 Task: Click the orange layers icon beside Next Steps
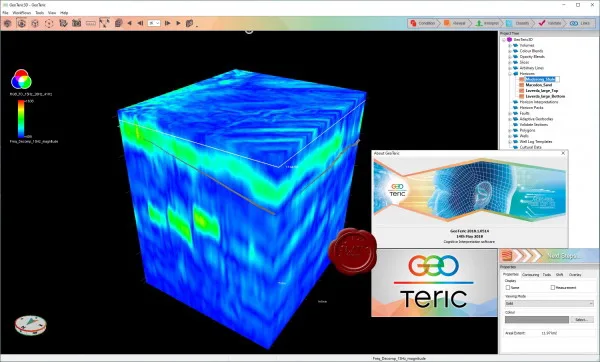coord(507,255)
